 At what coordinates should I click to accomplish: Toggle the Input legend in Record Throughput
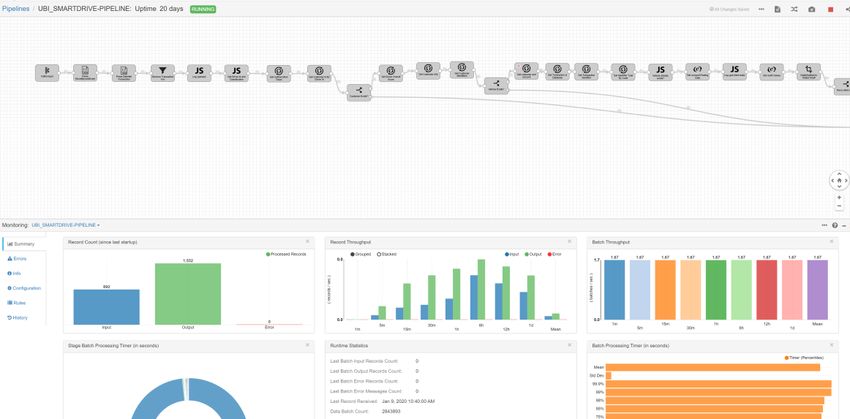(x=512, y=254)
